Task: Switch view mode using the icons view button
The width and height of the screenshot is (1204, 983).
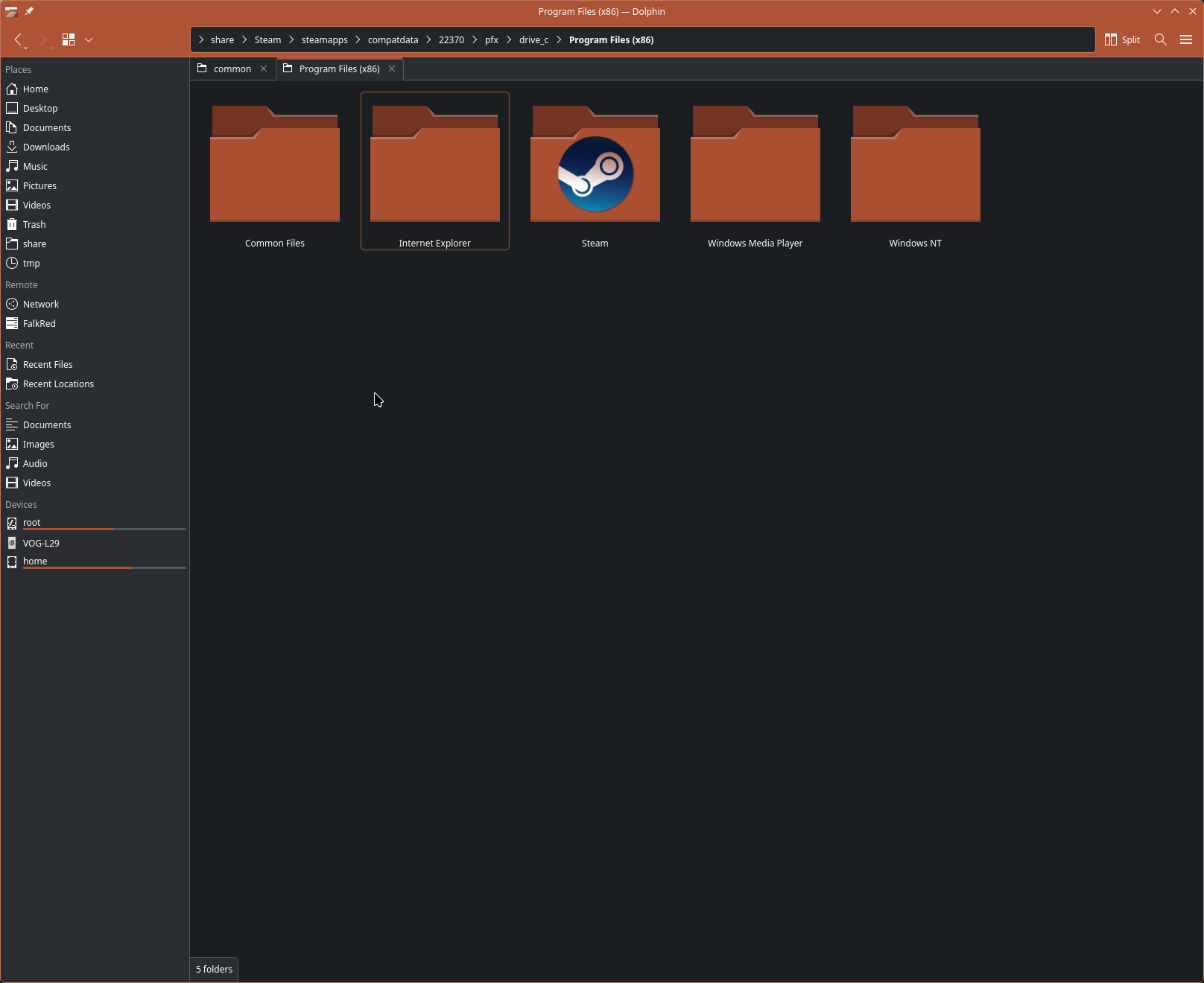Action: click(x=69, y=39)
